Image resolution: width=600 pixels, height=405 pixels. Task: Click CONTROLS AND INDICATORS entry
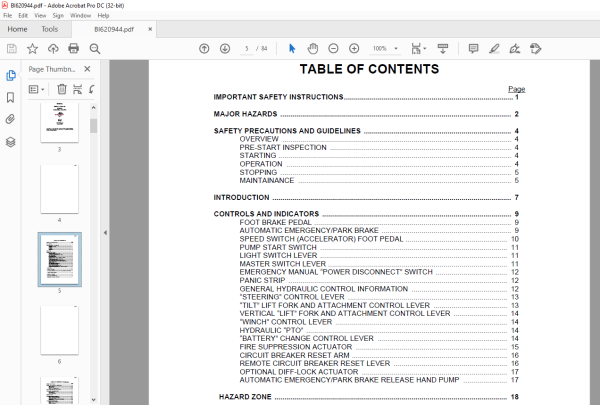[x=266, y=214]
